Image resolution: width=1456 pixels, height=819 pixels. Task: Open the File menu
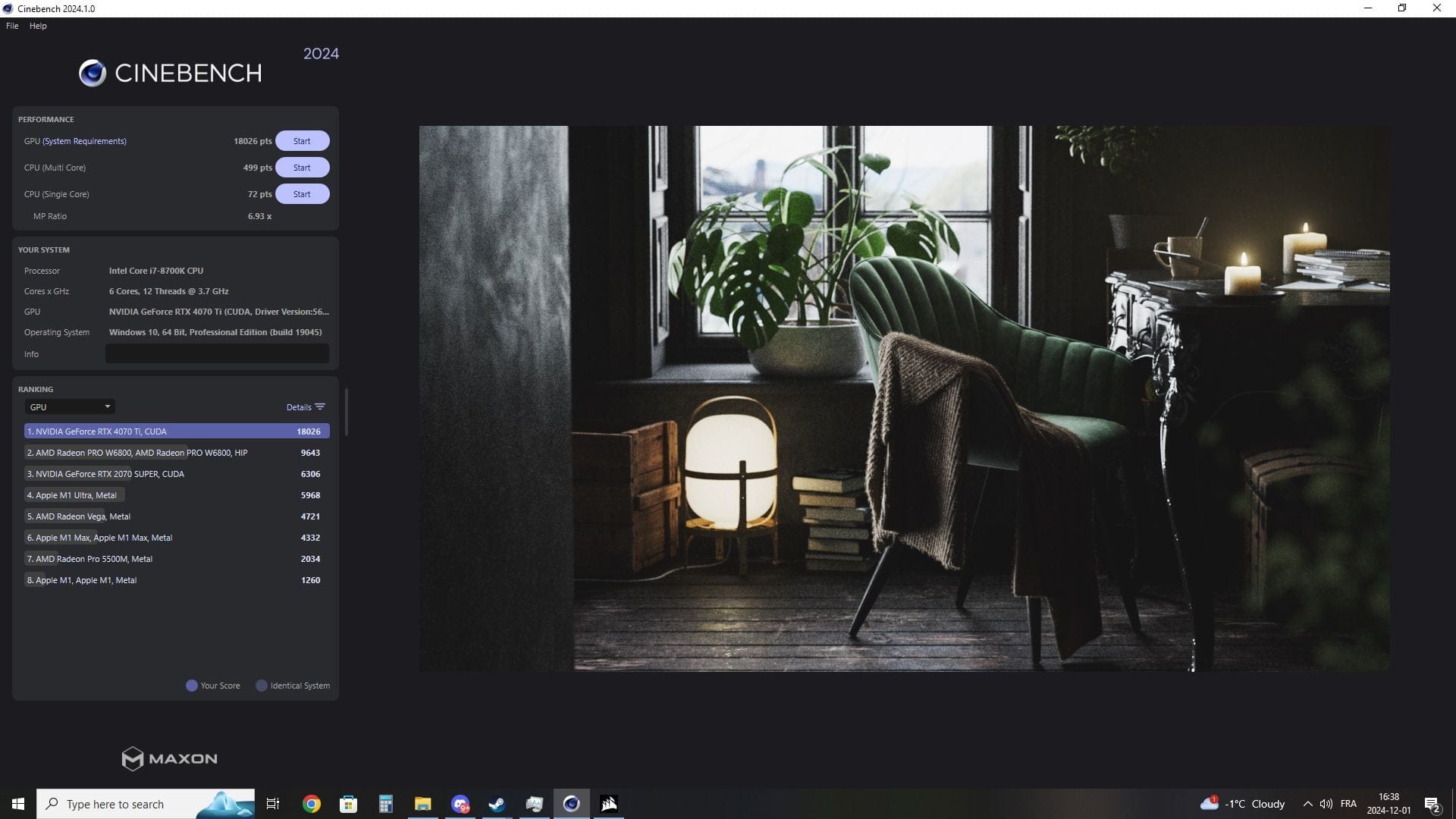point(12,26)
